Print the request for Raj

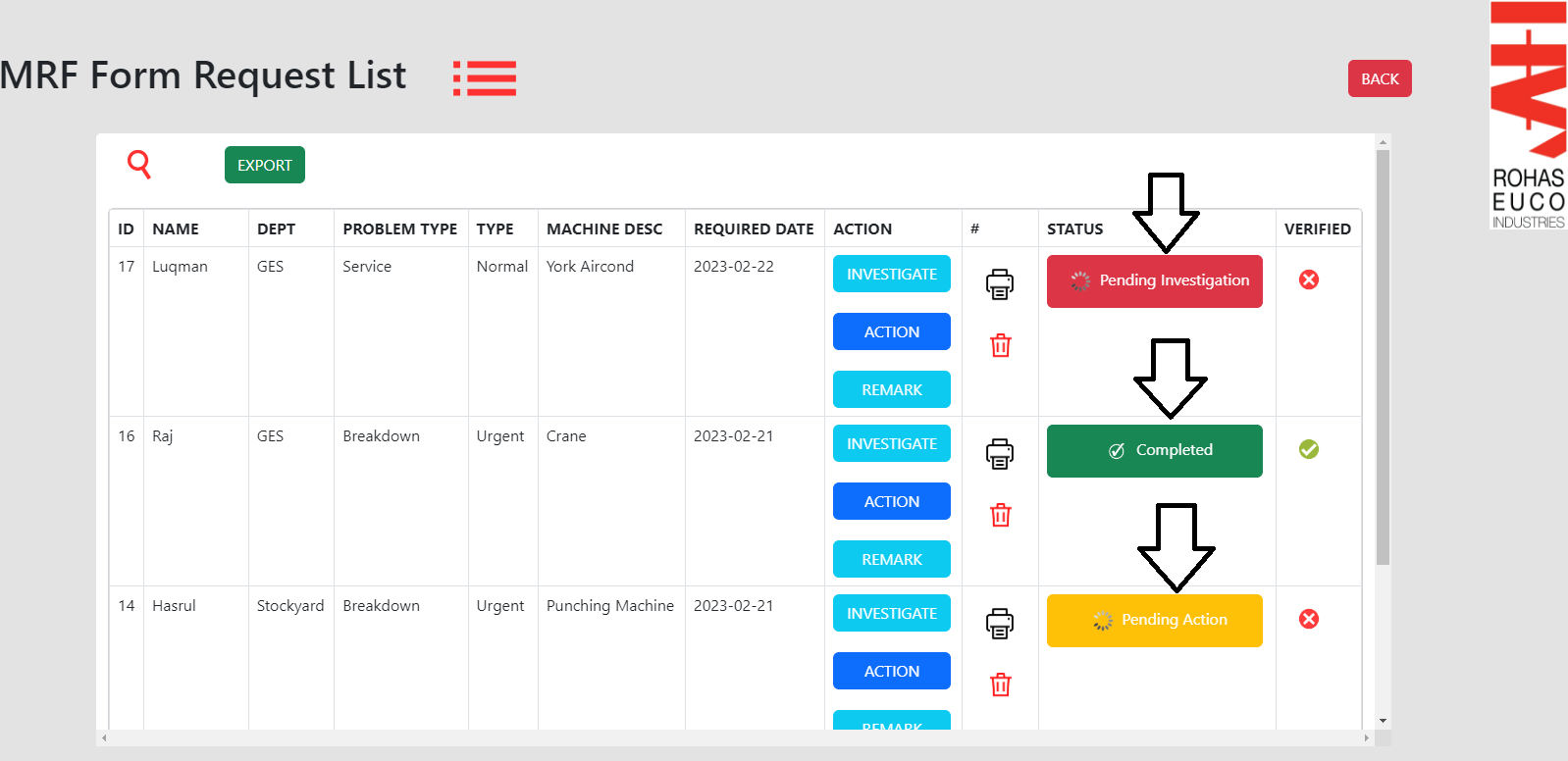pos(1000,454)
